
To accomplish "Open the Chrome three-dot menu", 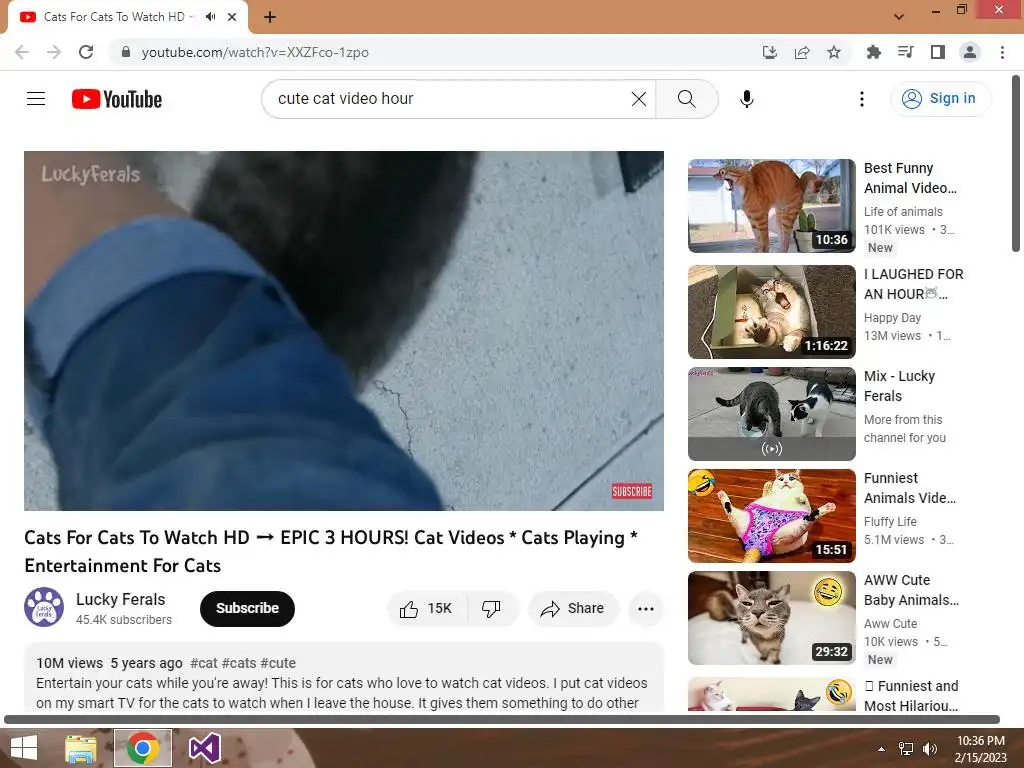I will pos(1002,52).
